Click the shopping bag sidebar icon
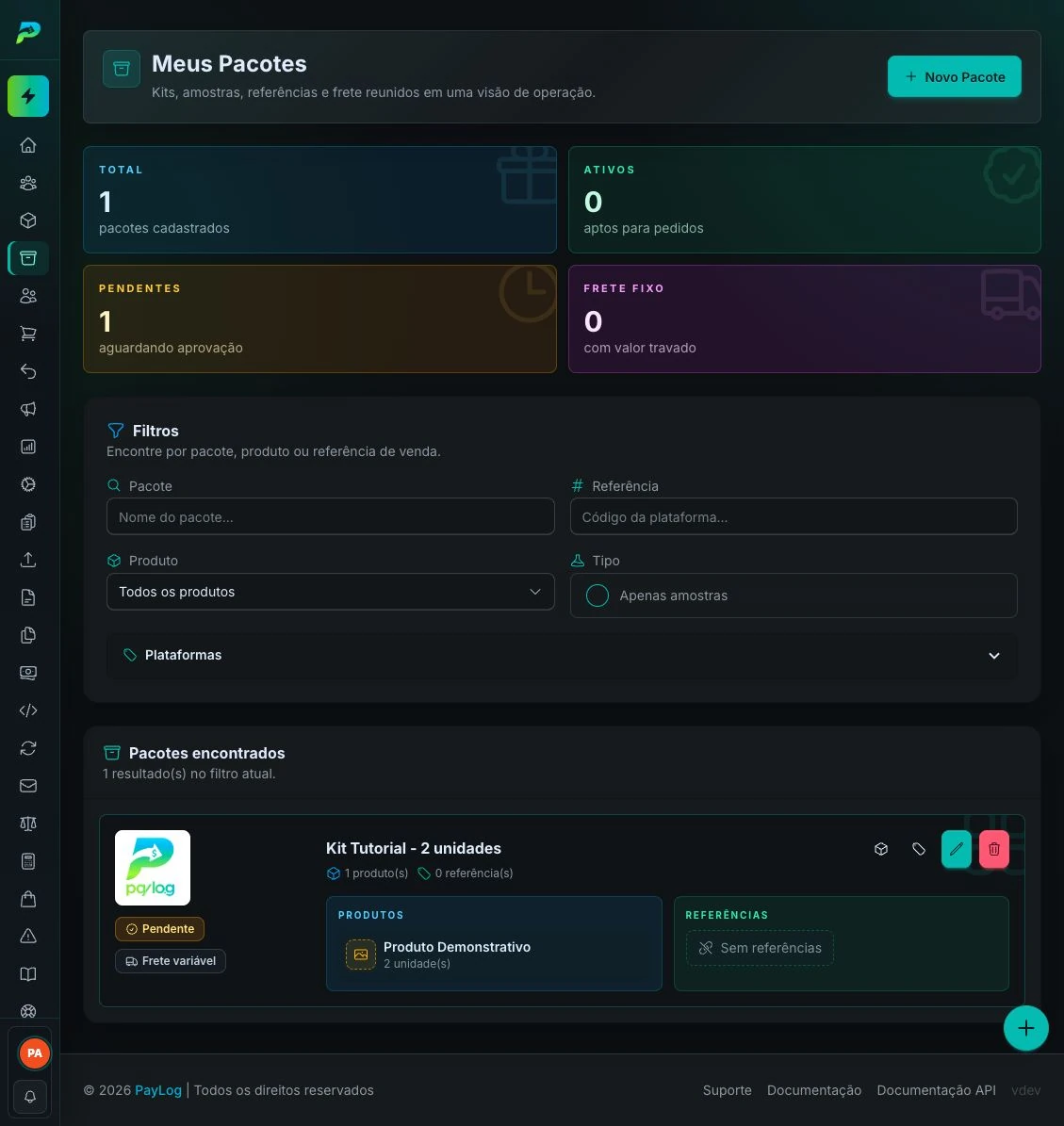Screen dimensions: 1064x1126 coord(28,899)
